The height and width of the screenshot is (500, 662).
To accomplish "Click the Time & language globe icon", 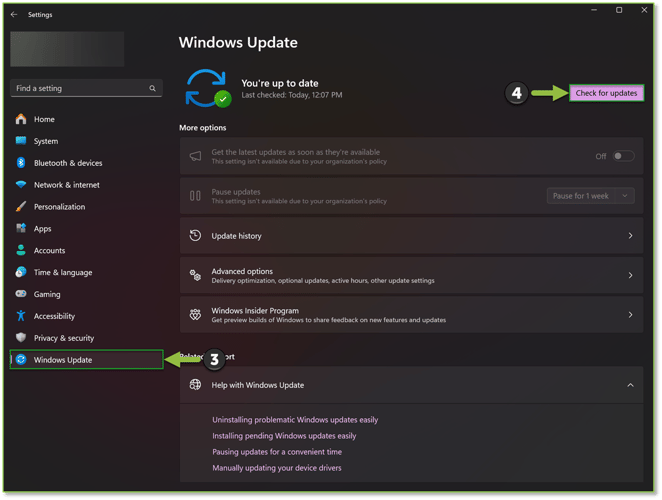I will [x=21, y=272].
